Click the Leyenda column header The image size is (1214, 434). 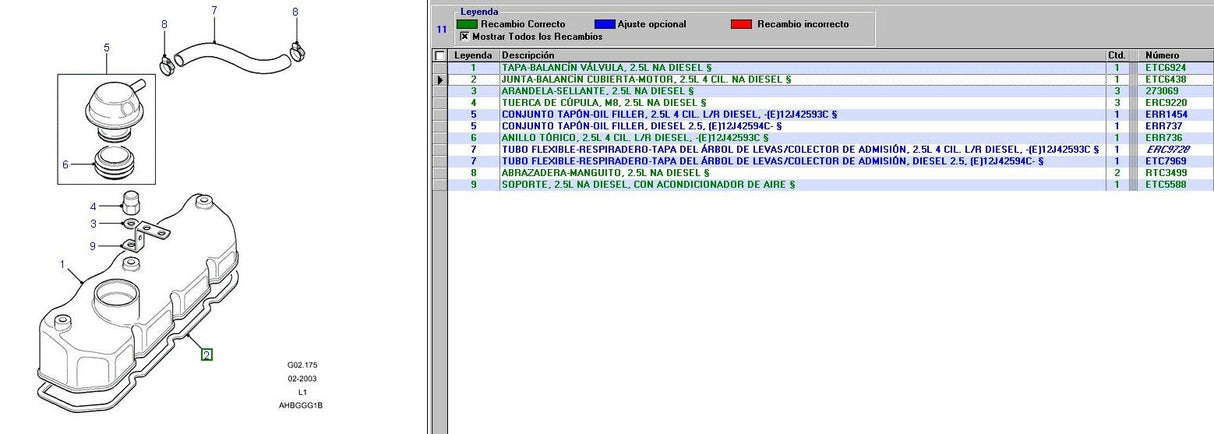(473, 55)
